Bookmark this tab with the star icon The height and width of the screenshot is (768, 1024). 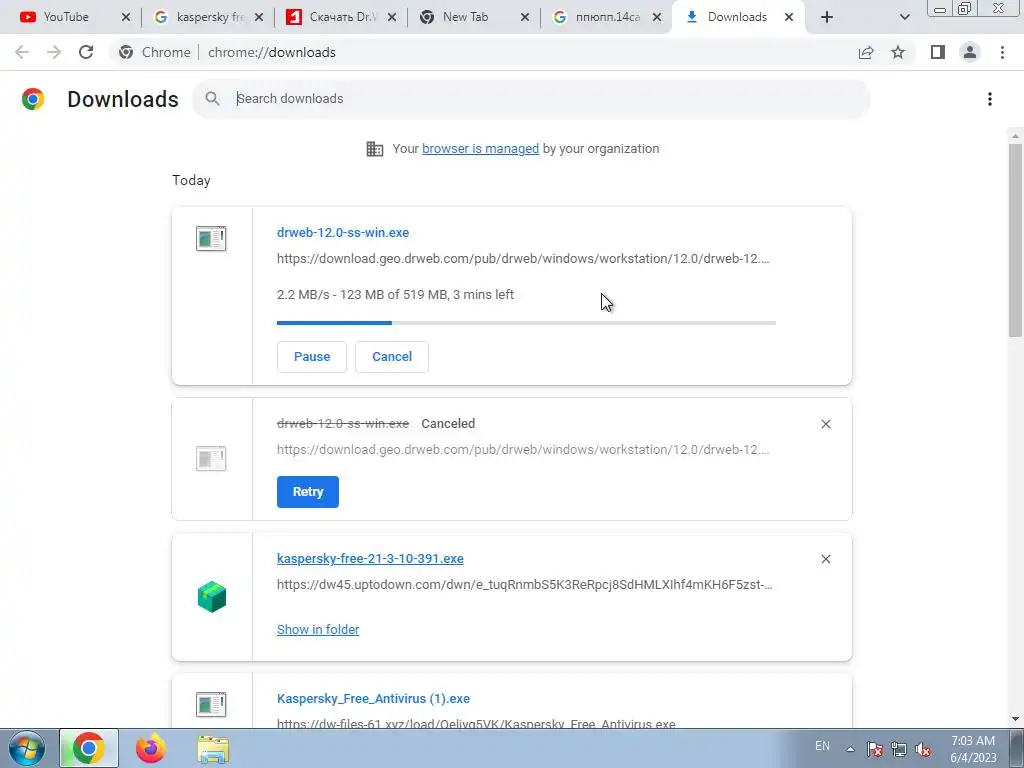coord(899,52)
